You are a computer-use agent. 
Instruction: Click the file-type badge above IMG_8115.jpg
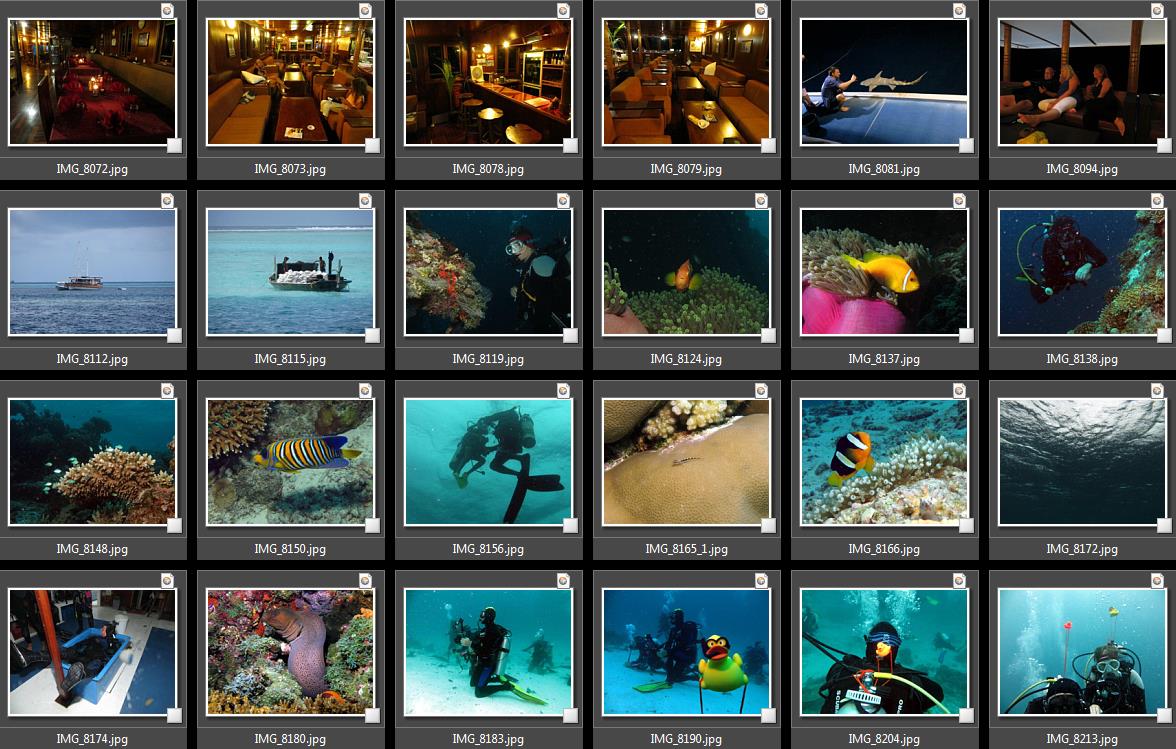[x=365, y=200]
